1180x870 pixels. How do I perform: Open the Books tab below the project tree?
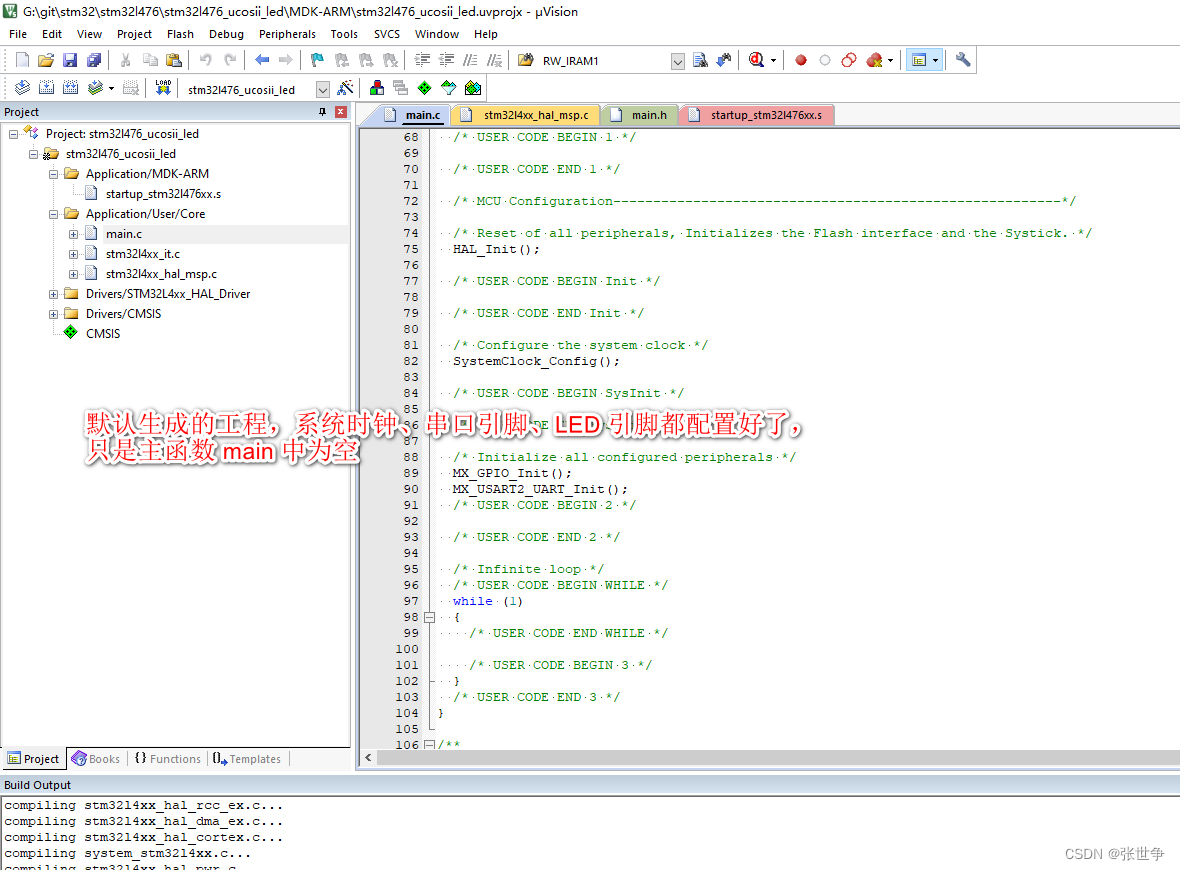(x=96, y=758)
